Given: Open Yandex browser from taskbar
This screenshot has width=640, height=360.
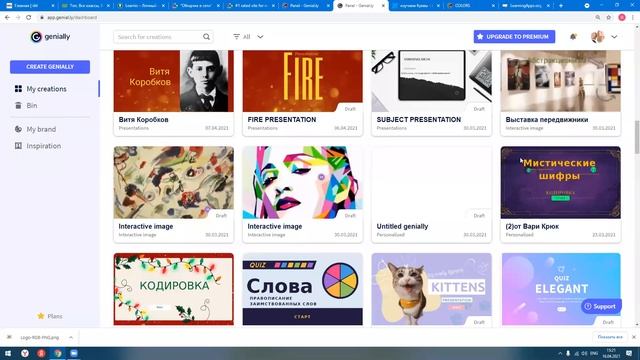Looking at the screenshot, I should pyautogui.click(x=25, y=353).
